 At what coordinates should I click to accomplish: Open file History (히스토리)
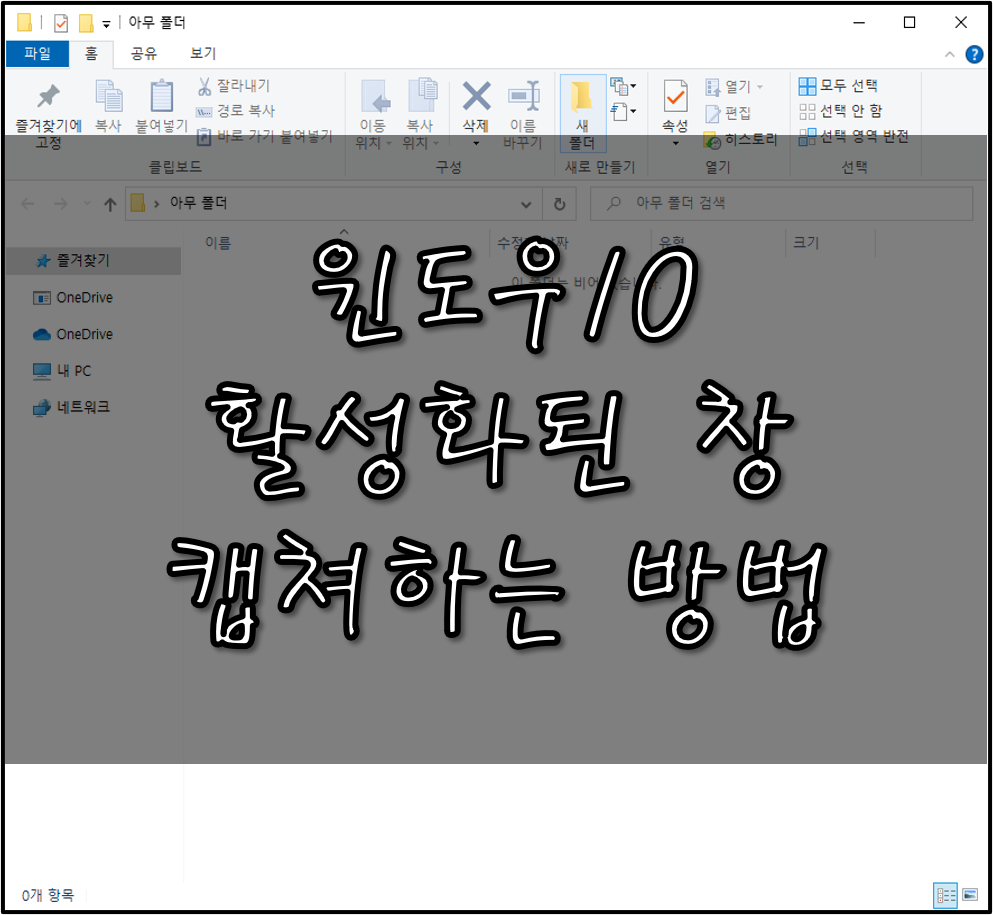pos(740,139)
